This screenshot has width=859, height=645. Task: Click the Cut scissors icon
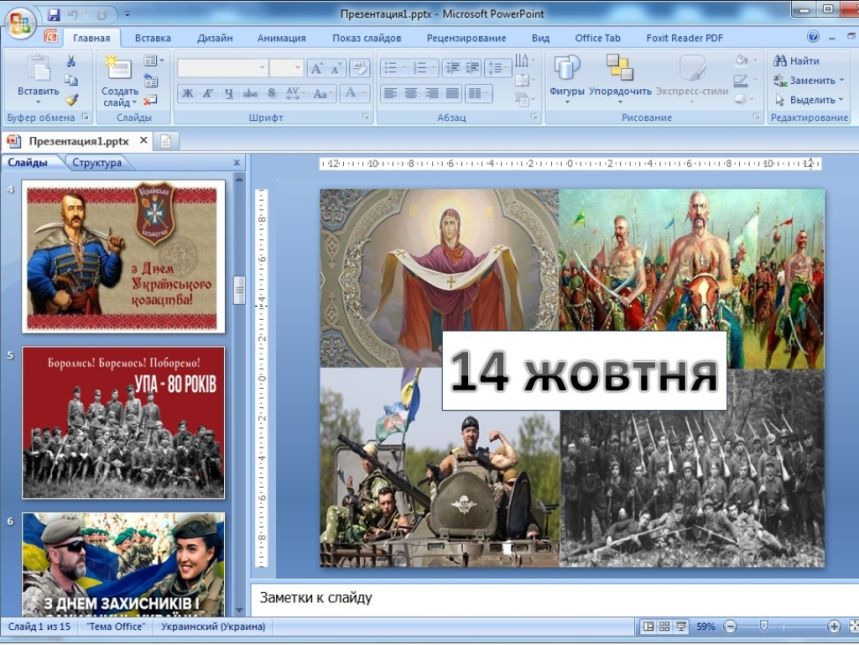(71, 62)
